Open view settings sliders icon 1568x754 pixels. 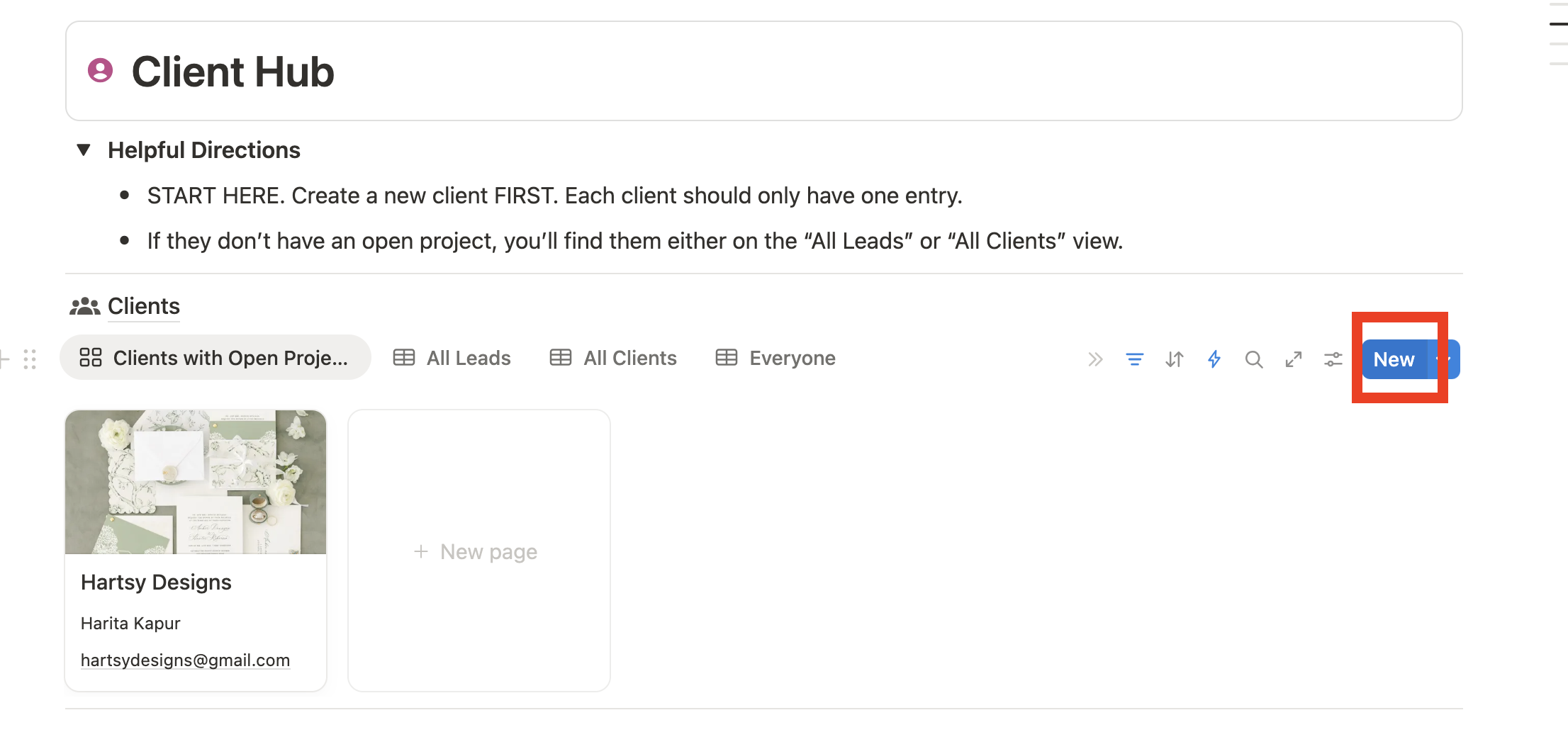pos(1333,359)
